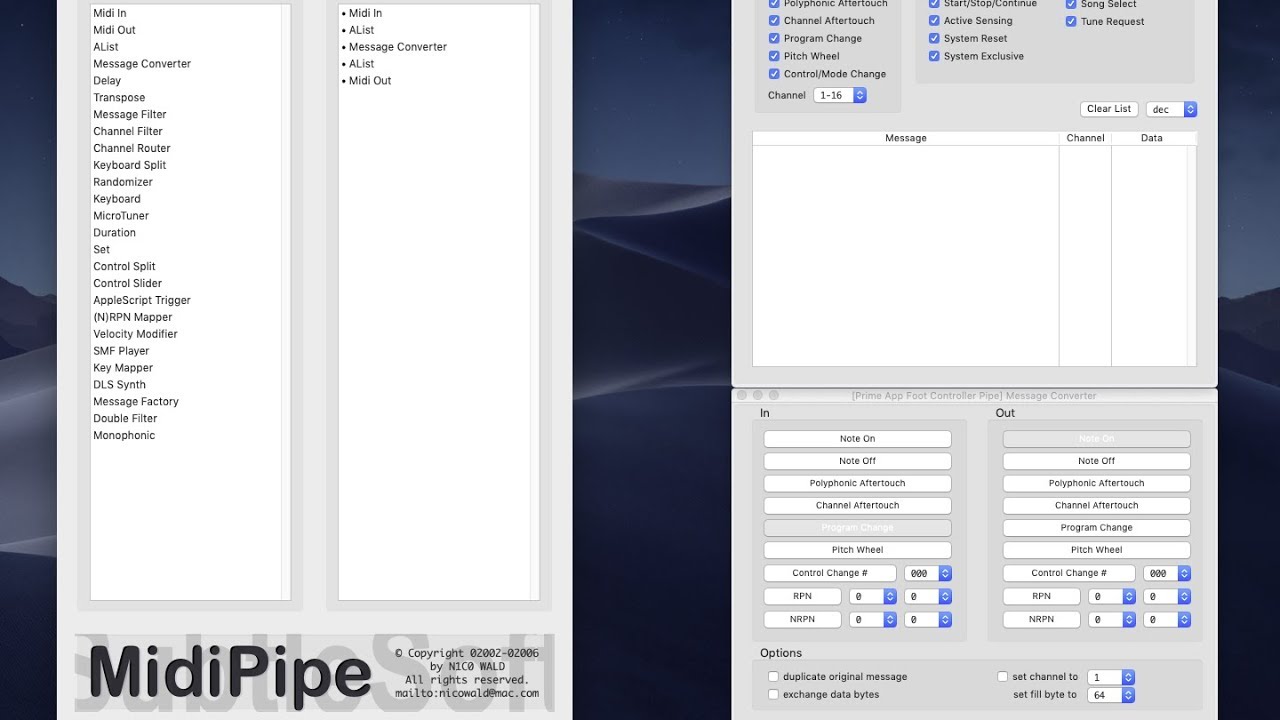
Task: Open the Channel 1-16 dropdown
Action: pos(840,95)
